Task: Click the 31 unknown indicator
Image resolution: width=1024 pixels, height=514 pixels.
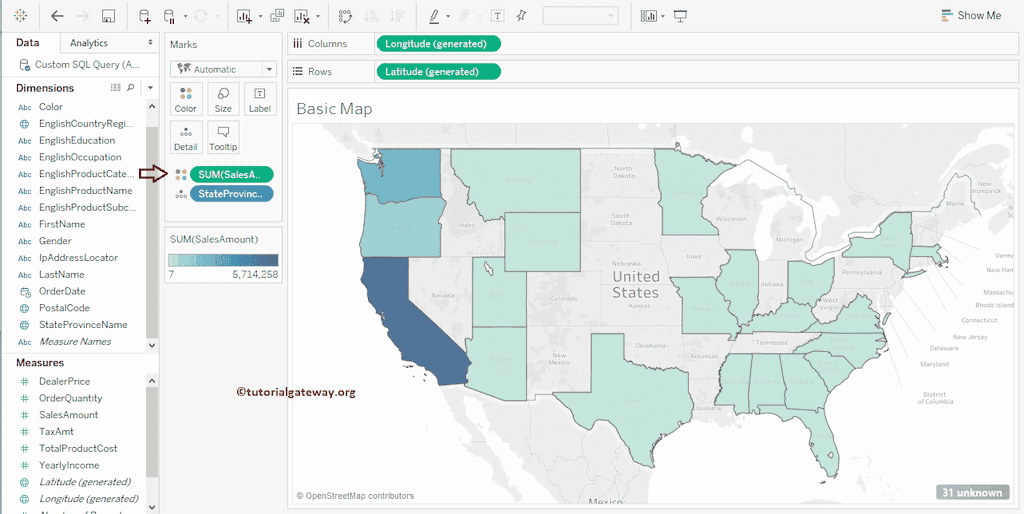Action: tap(970, 492)
